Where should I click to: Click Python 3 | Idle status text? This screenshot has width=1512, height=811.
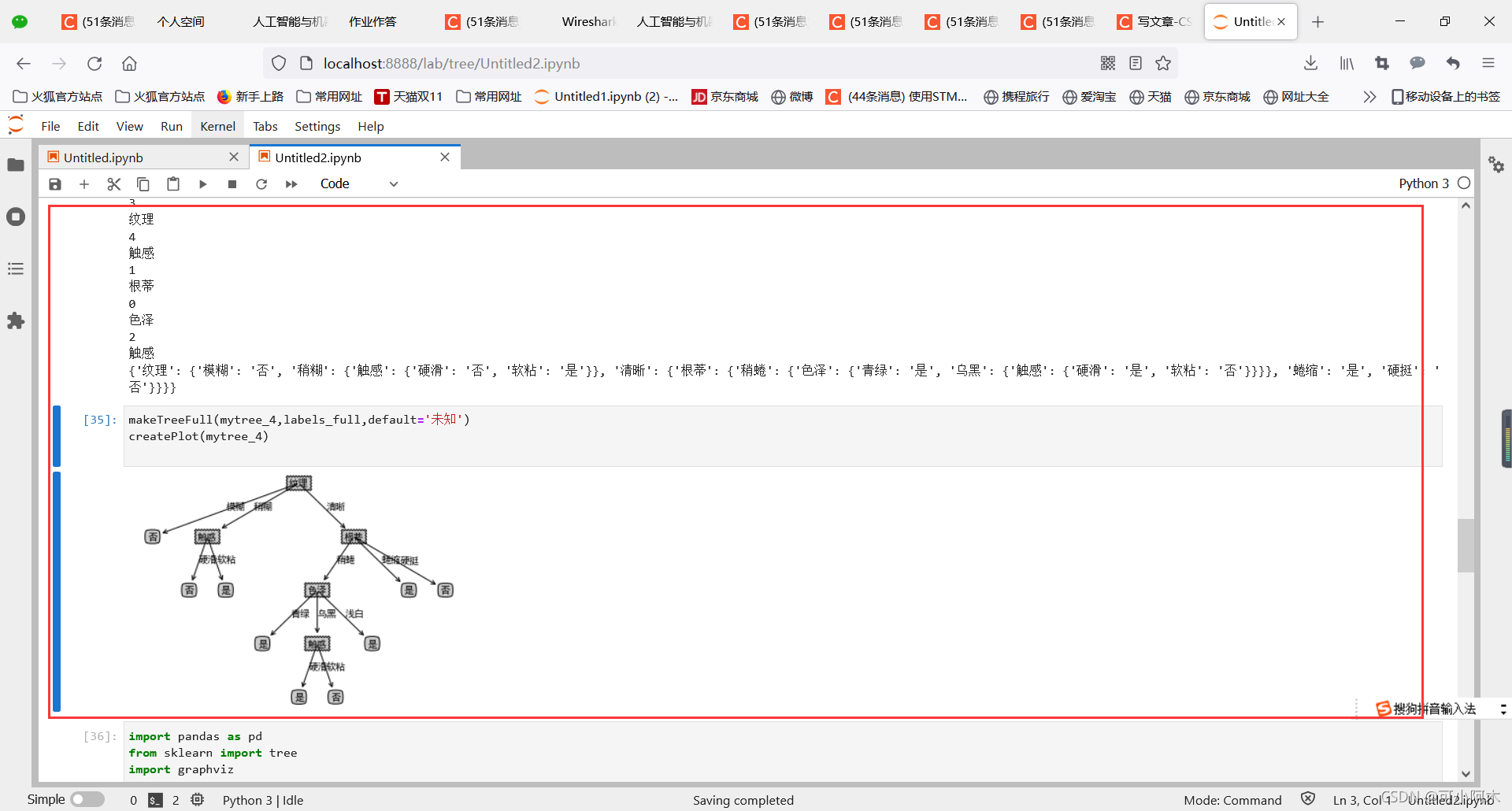coord(263,800)
